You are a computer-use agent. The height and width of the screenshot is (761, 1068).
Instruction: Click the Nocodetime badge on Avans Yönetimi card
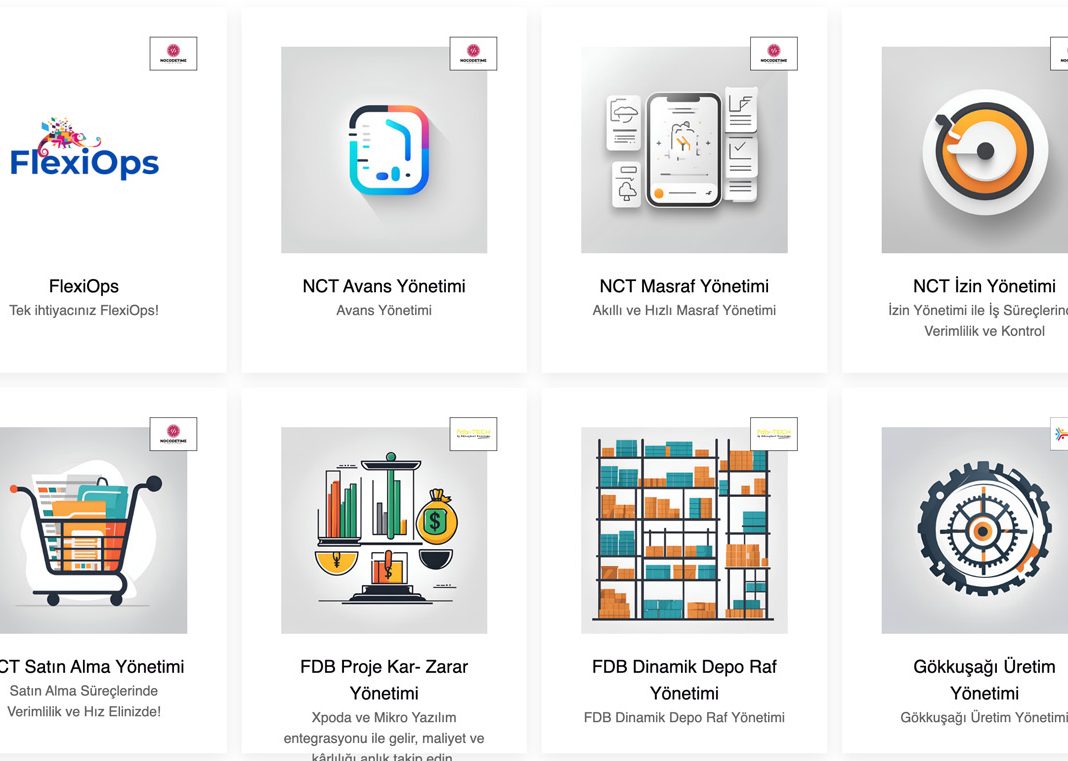[x=473, y=54]
